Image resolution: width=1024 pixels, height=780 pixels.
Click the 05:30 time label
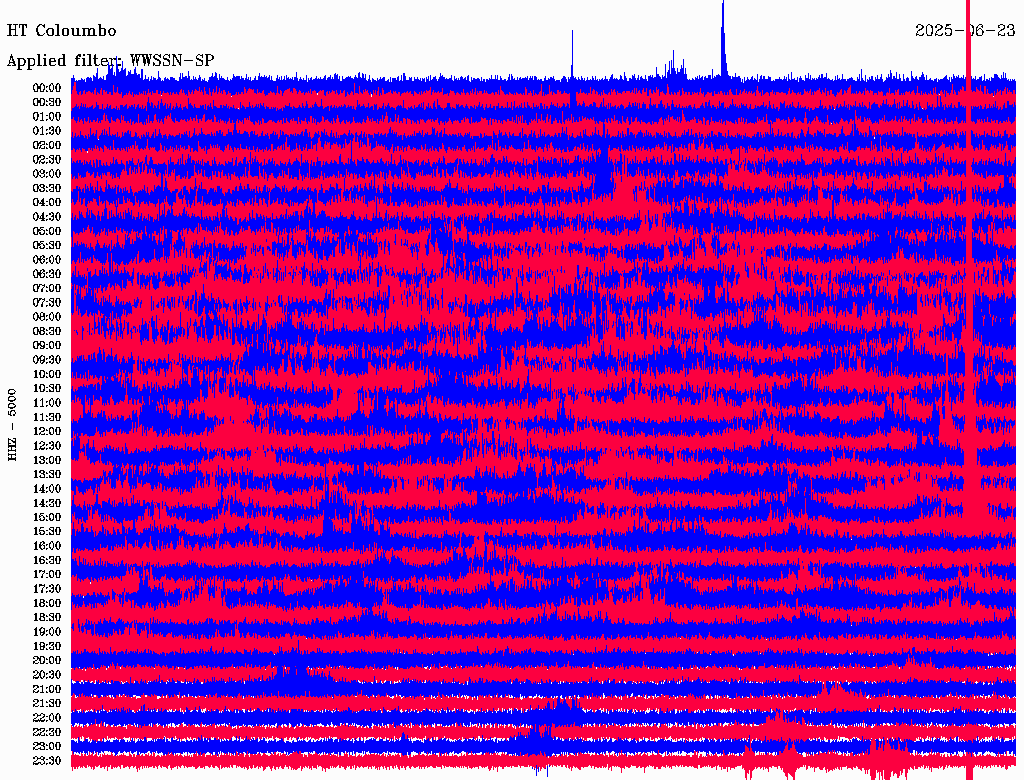tap(47, 246)
